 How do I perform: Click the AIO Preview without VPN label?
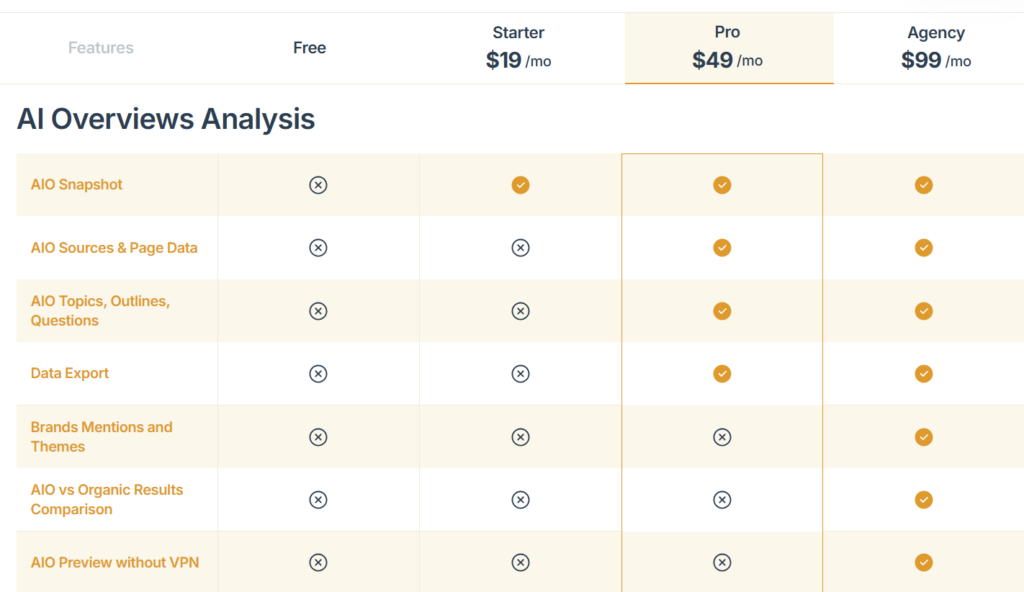[114, 562]
